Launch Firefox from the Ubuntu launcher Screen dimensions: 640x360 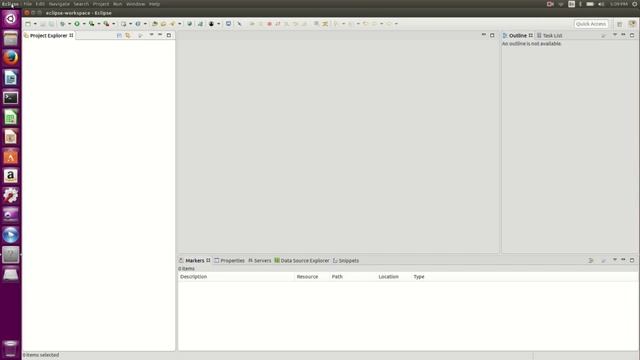pyautogui.click(x=11, y=58)
